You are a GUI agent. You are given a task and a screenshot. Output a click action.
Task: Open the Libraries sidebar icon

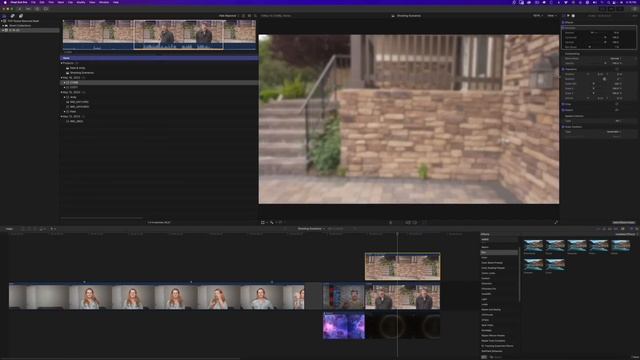tap(4, 16)
